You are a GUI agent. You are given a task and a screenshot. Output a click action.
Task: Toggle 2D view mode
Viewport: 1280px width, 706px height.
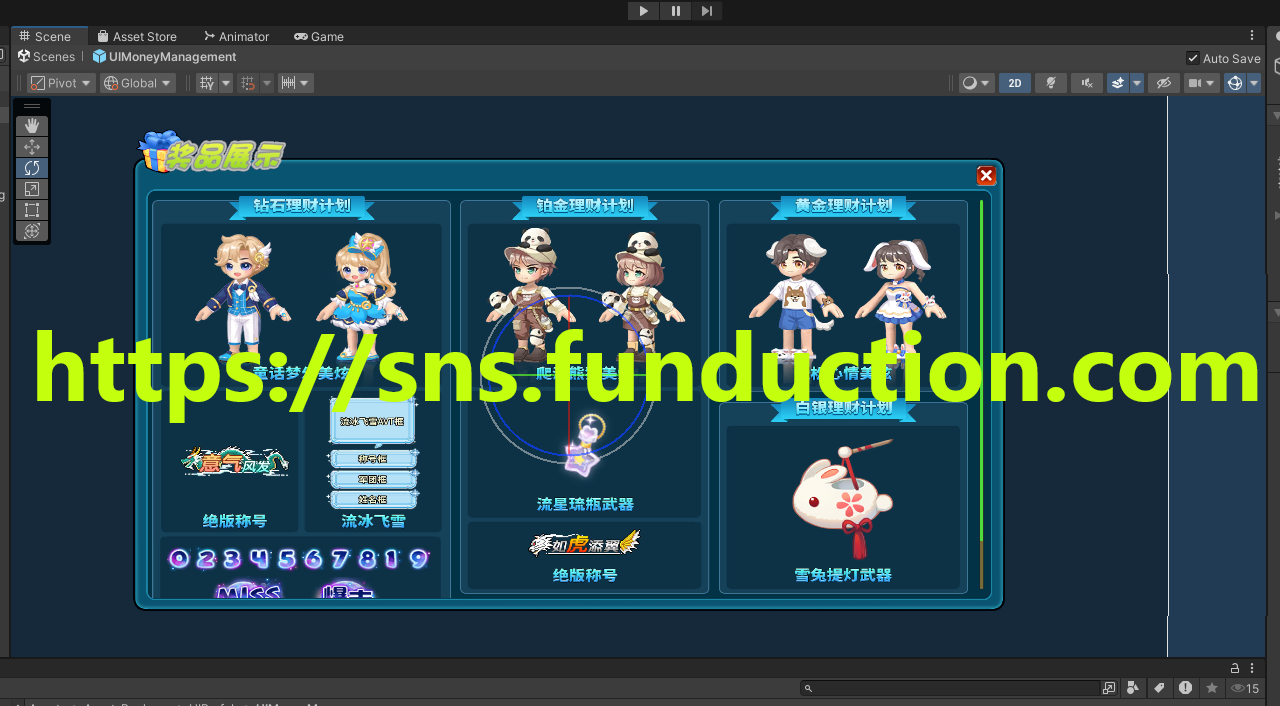(1015, 83)
